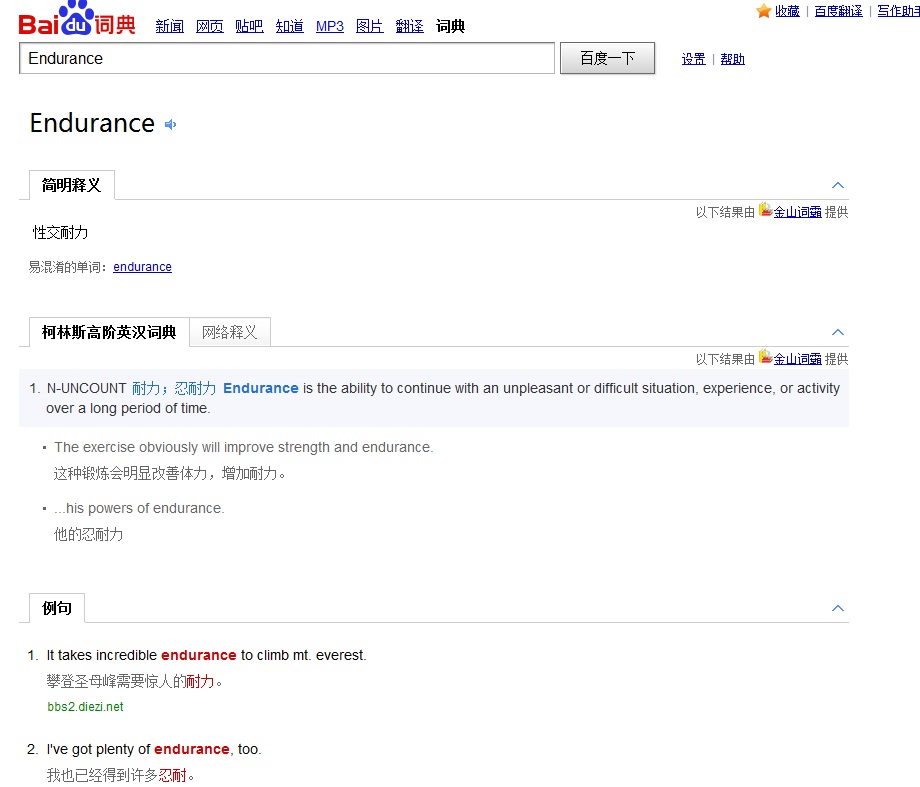The image size is (920, 787).
Task: Open the 网页 navigation link
Action: coord(209,26)
